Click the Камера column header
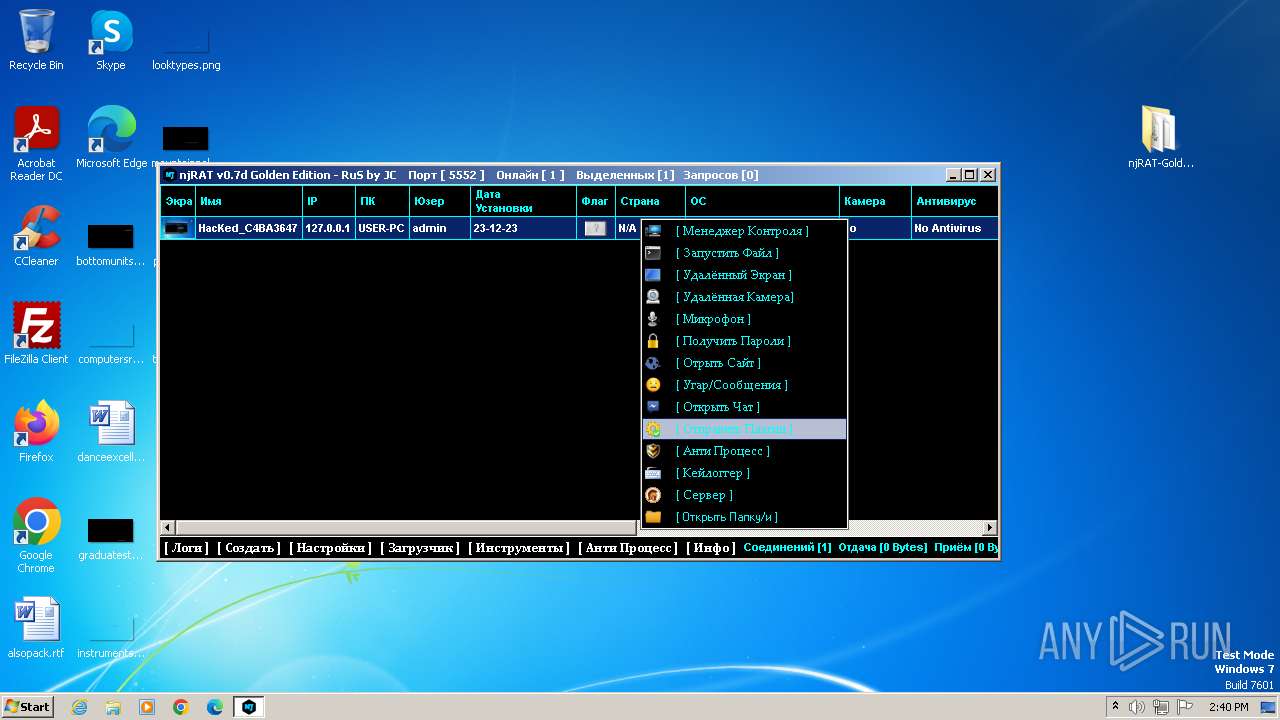This screenshot has width=1280, height=720. pyautogui.click(x=875, y=201)
